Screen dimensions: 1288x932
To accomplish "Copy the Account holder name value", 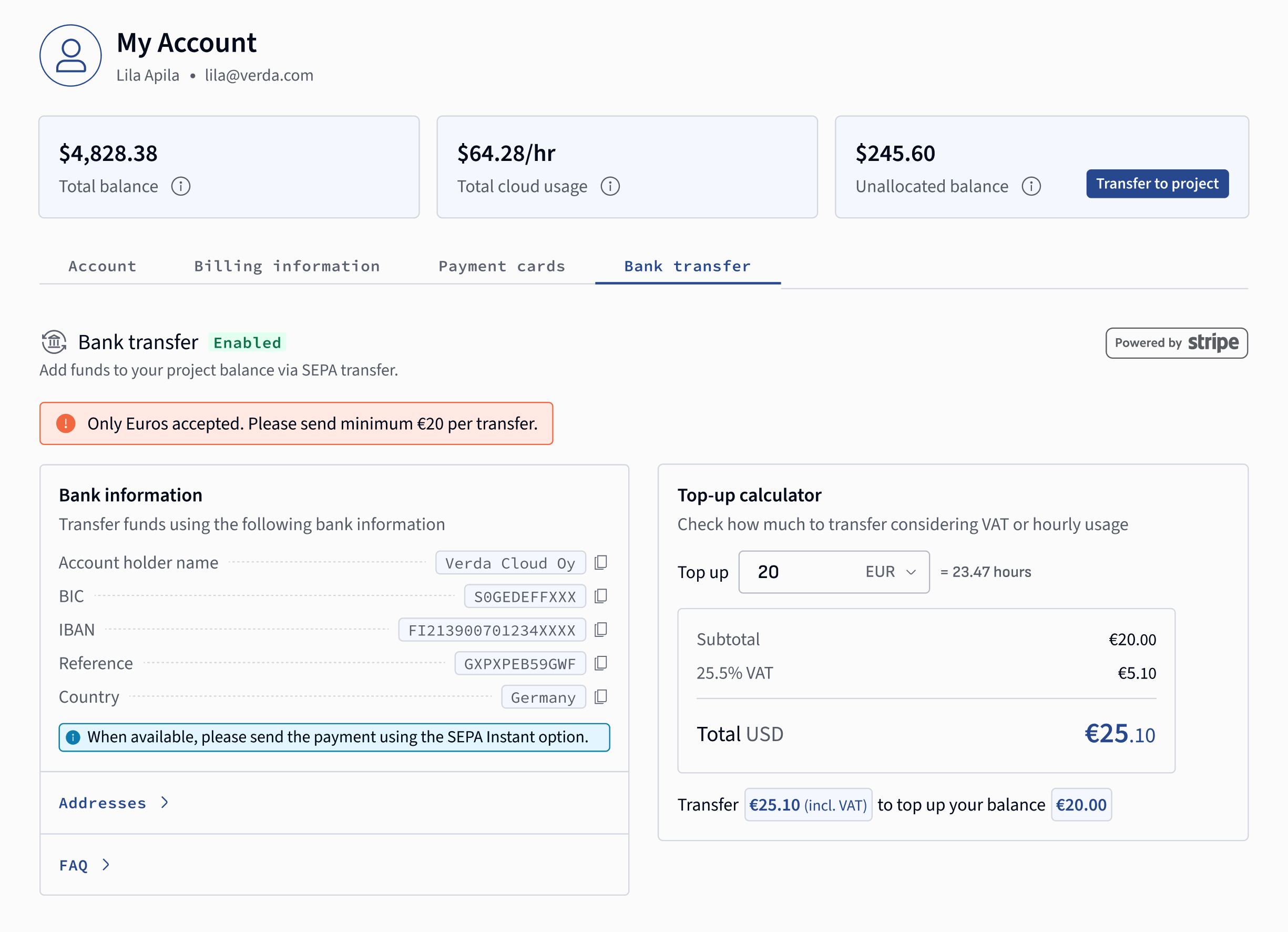I will coord(600,563).
